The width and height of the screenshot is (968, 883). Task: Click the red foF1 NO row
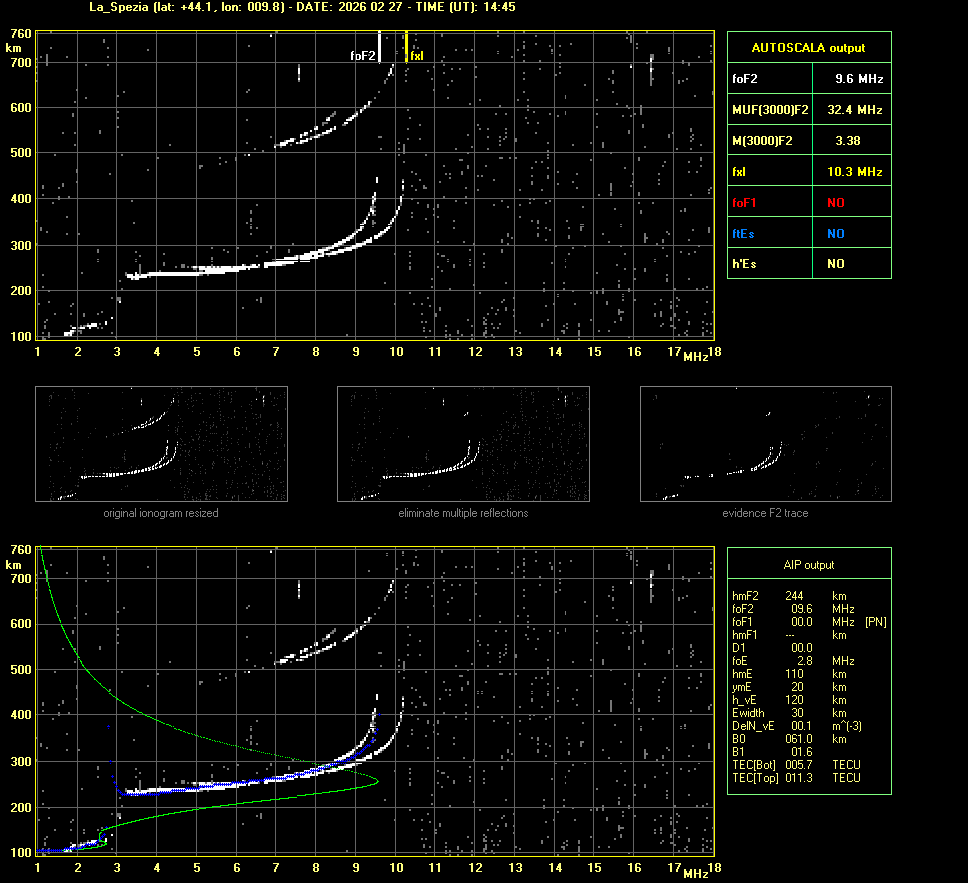point(808,203)
